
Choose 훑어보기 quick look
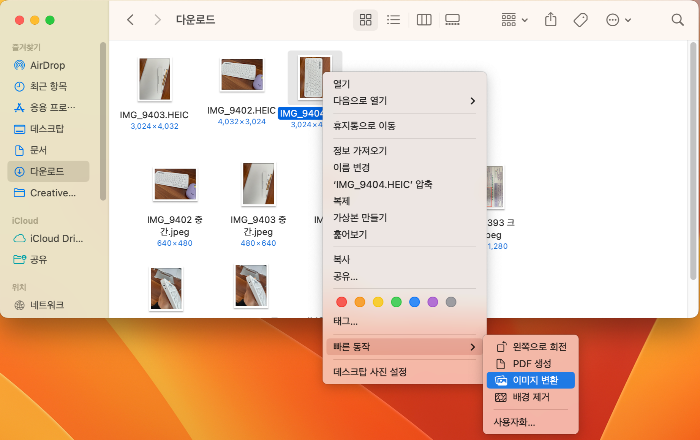point(404,235)
